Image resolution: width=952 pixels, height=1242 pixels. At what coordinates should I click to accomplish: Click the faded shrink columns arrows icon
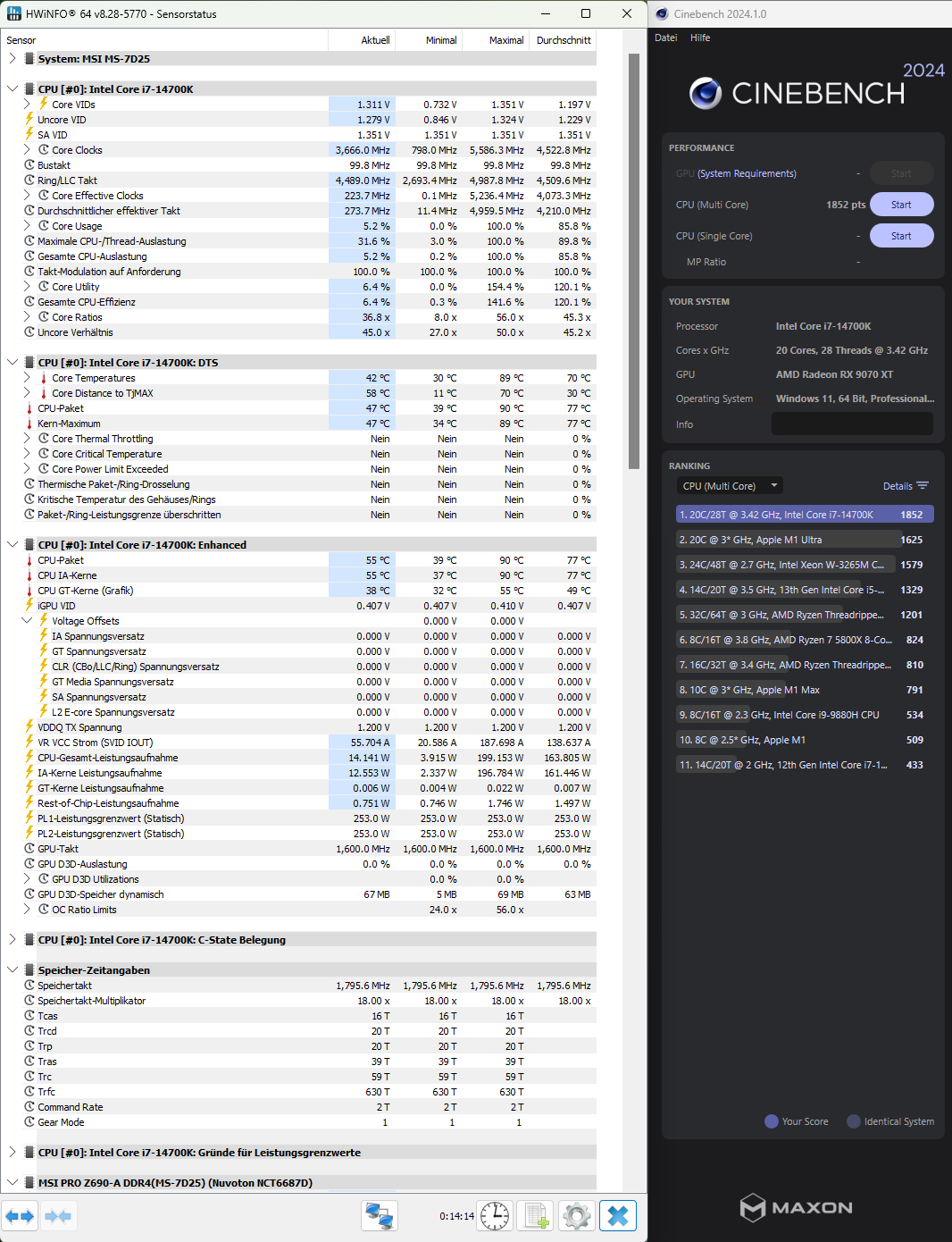tap(57, 1215)
